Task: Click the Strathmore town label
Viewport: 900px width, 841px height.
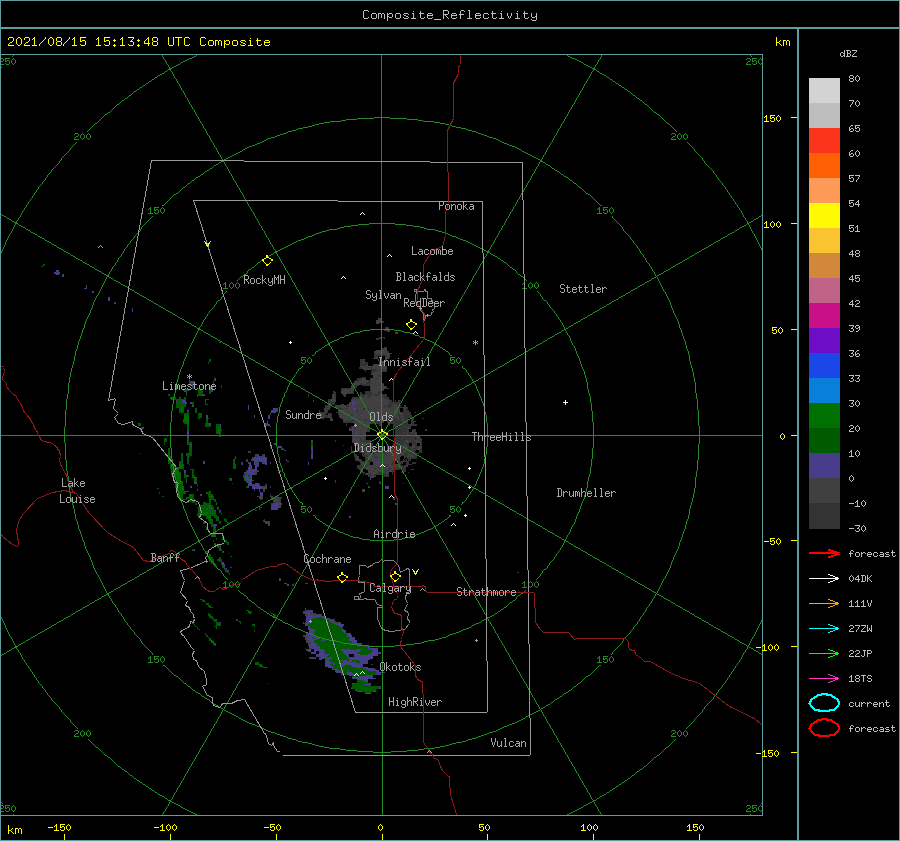Action: (x=486, y=592)
